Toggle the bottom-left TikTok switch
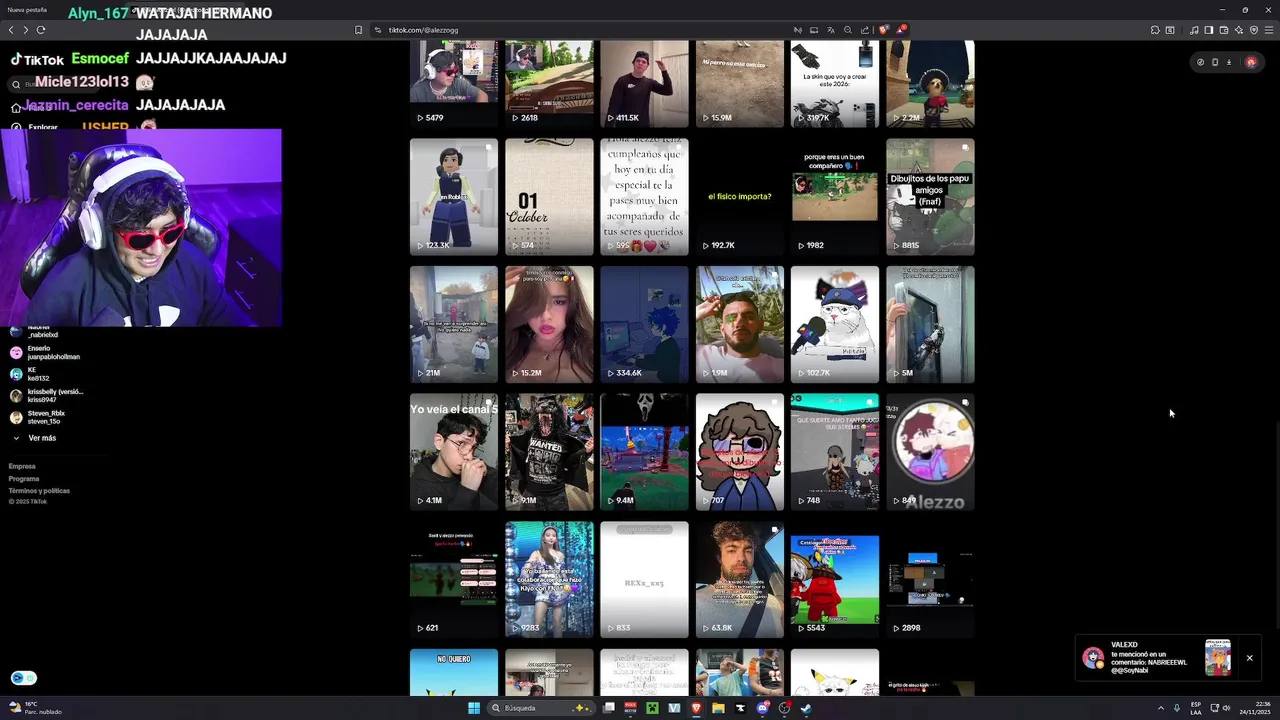Viewport: 1280px width, 720px height. click(23, 678)
